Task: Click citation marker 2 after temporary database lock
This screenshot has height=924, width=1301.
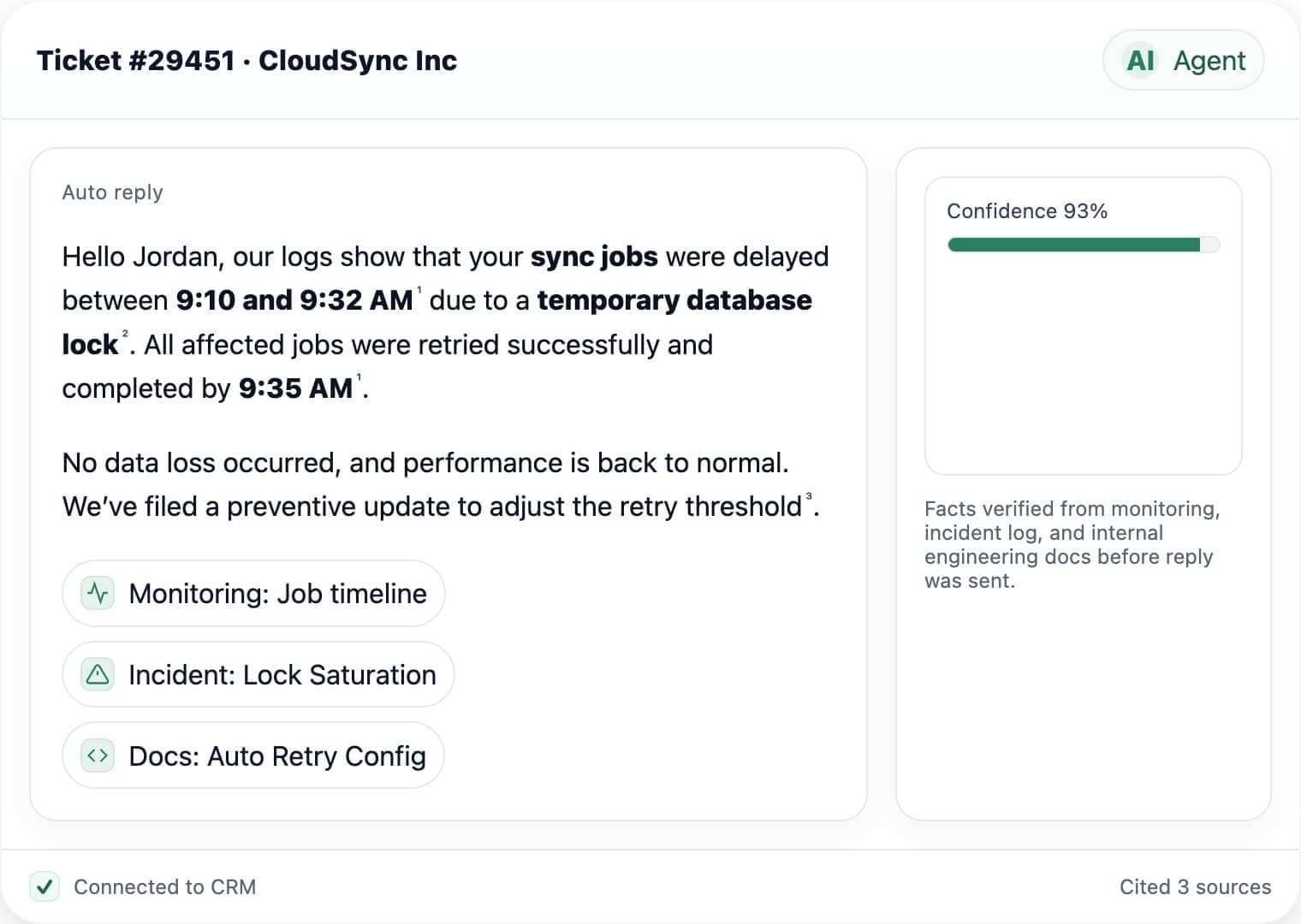Action: [x=125, y=333]
